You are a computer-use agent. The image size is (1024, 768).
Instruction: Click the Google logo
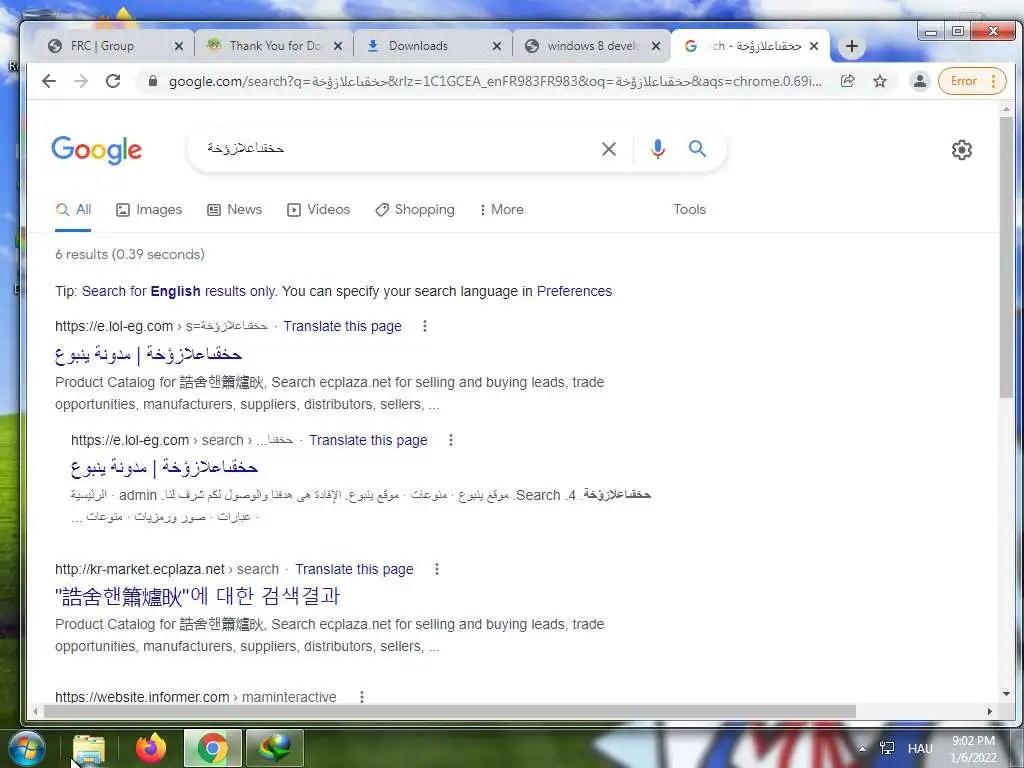click(x=97, y=150)
